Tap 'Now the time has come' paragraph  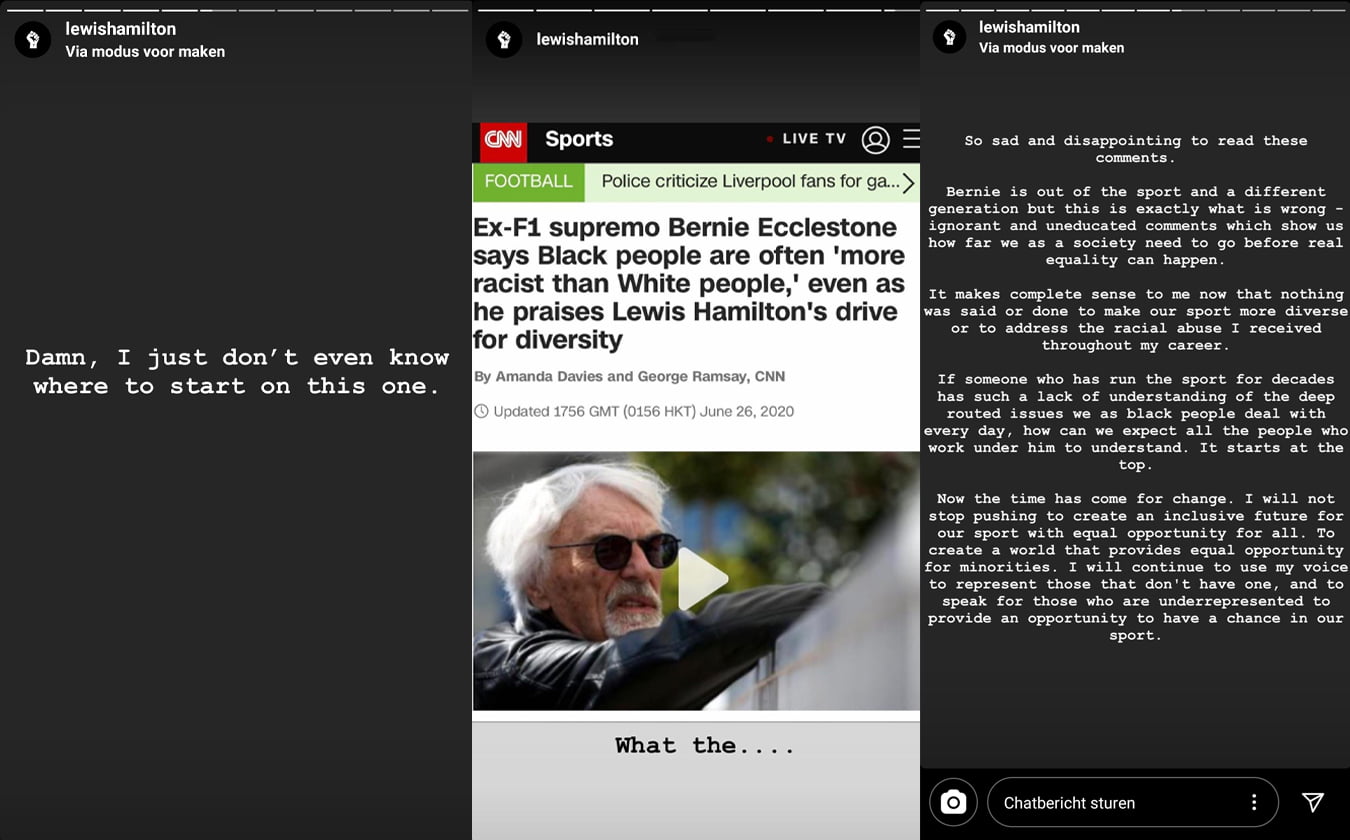(x=1135, y=567)
